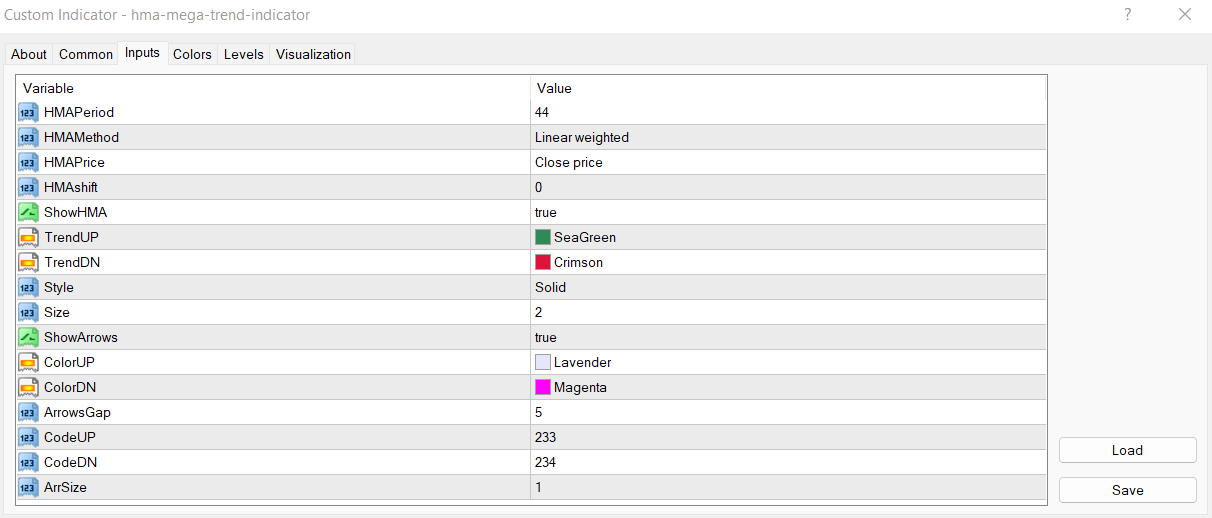Viewport: 1212px width, 518px height.
Task: Click the ArrSize integer type icon
Action: 28,487
